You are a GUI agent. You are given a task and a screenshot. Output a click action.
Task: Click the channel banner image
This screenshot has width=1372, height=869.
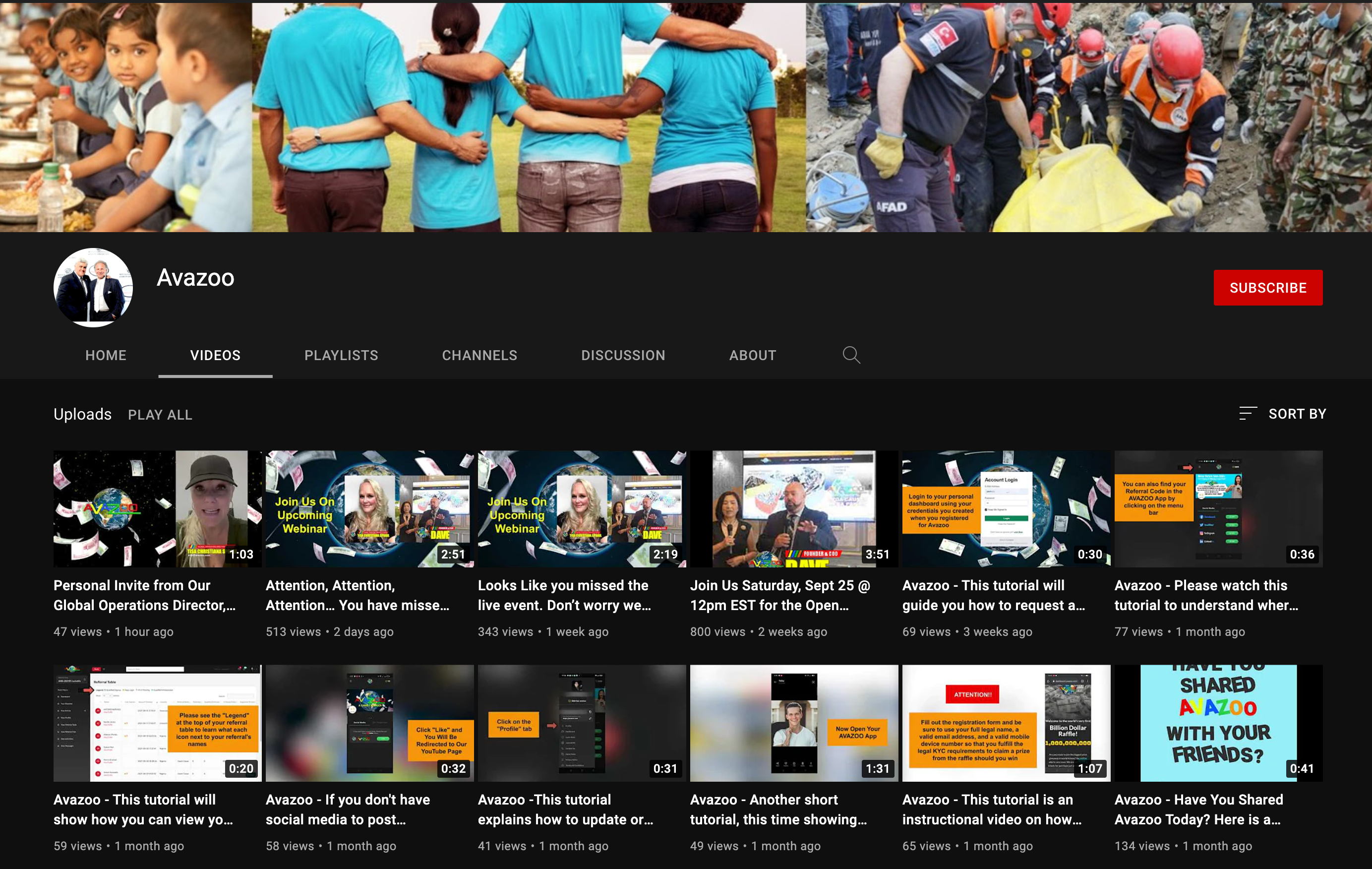(686, 117)
